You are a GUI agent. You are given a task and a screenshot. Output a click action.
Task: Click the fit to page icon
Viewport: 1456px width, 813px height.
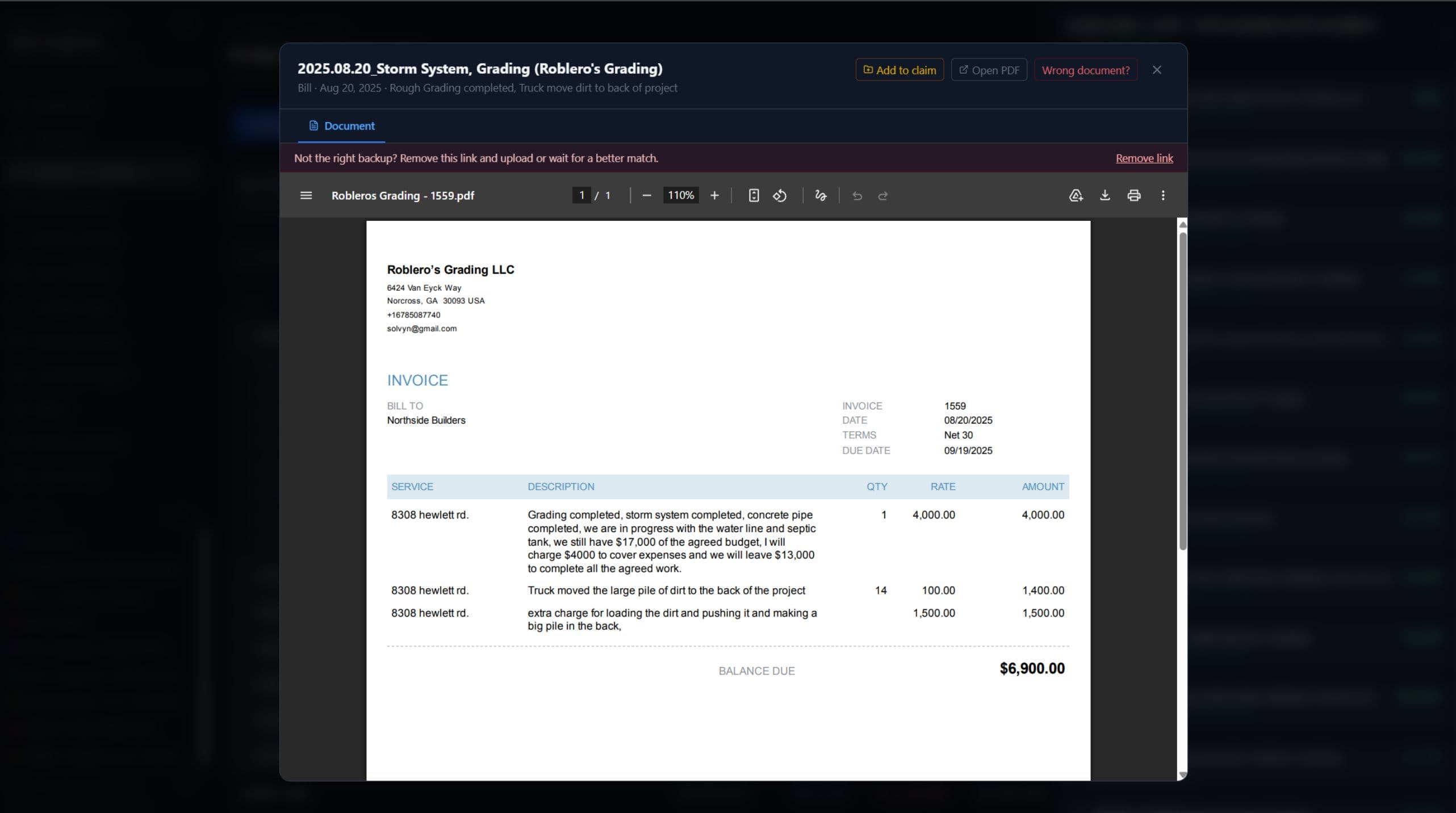(754, 195)
